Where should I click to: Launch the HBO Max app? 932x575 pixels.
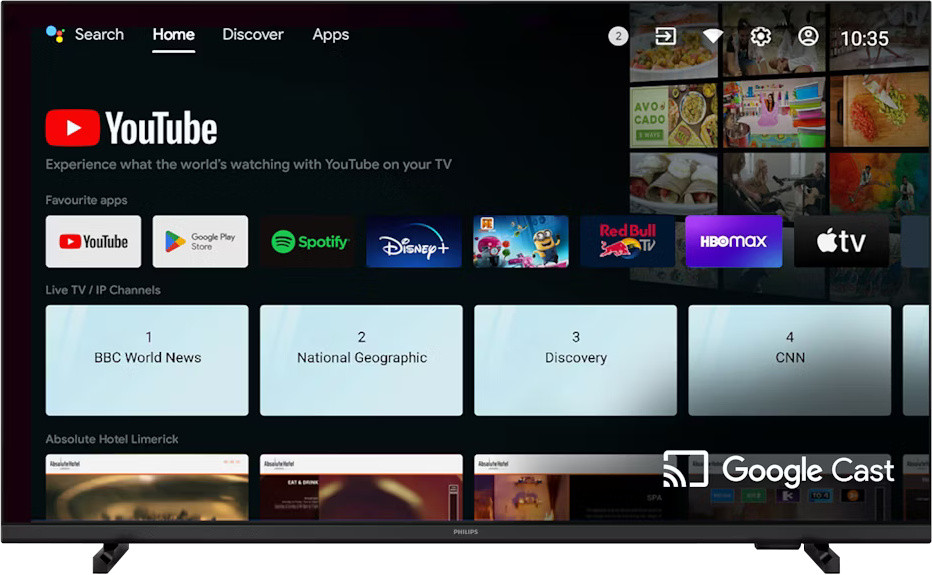tap(733, 242)
